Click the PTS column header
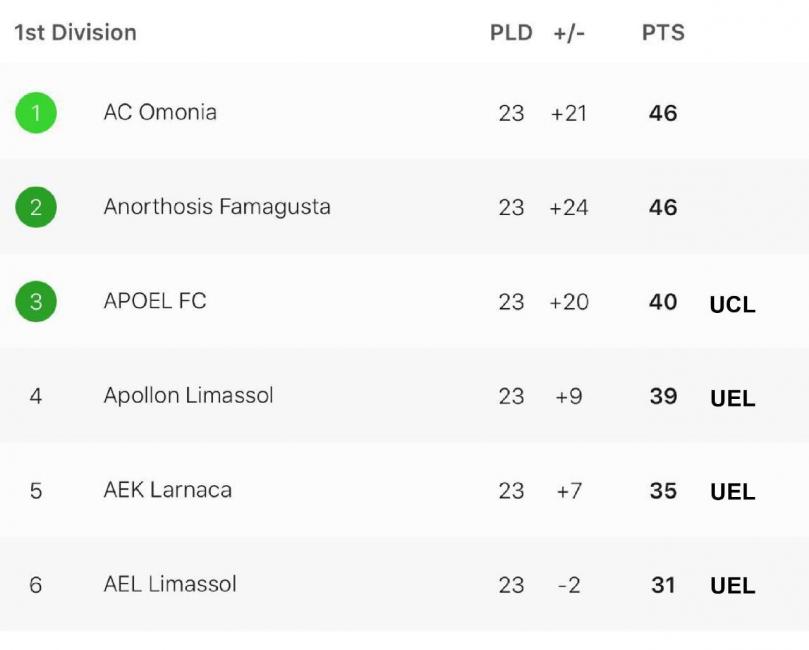 click(x=663, y=32)
